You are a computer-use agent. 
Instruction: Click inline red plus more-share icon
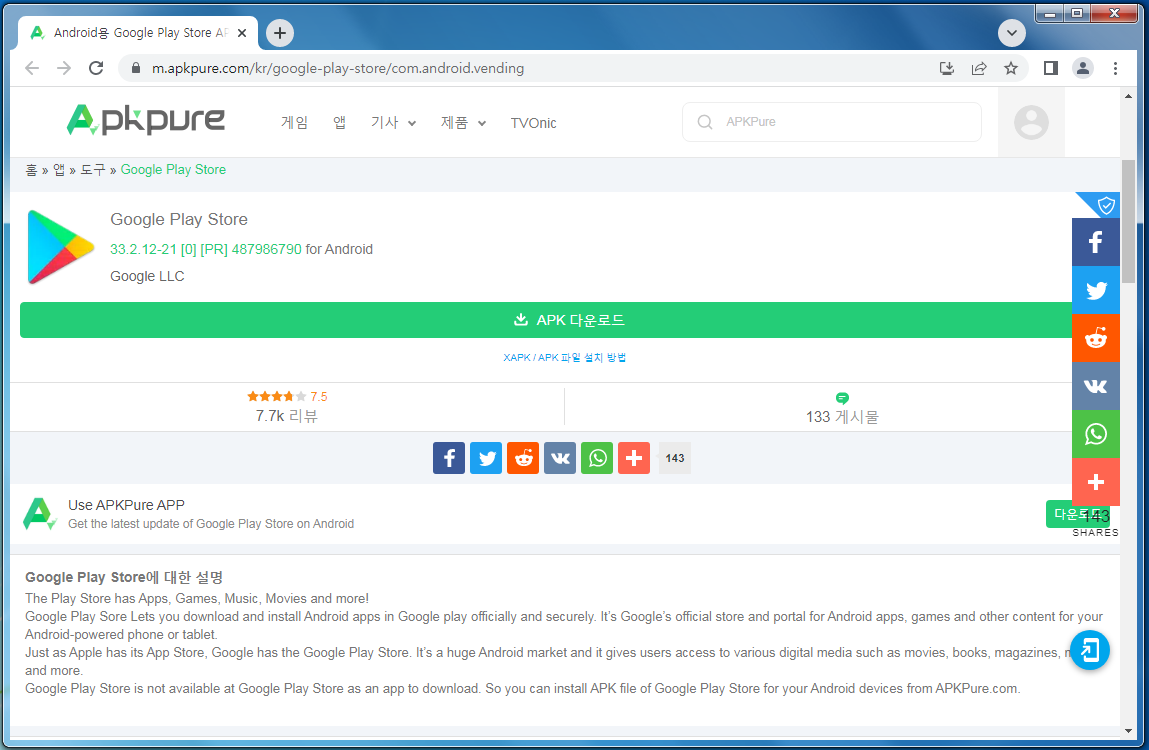[634, 458]
